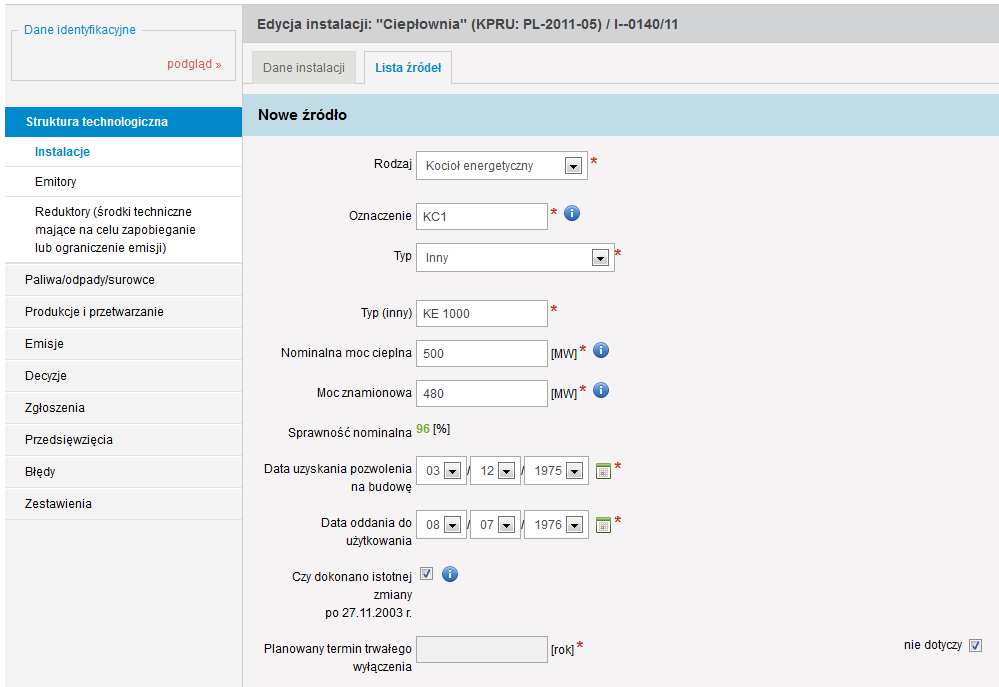Open Paliwa/odpady/surowce menu item
This screenshot has width=999, height=687.
(124, 280)
